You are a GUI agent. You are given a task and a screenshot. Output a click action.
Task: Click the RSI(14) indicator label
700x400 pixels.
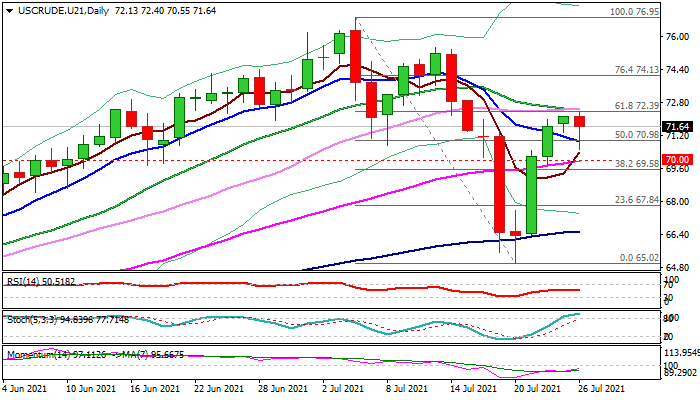(x=41, y=282)
